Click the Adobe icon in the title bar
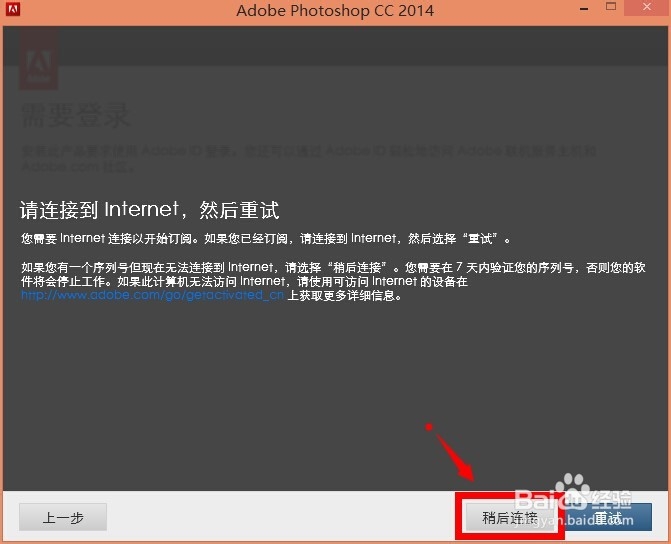The height and width of the screenshot is (544, 671). pyautogui.click(x=12, y=9)
